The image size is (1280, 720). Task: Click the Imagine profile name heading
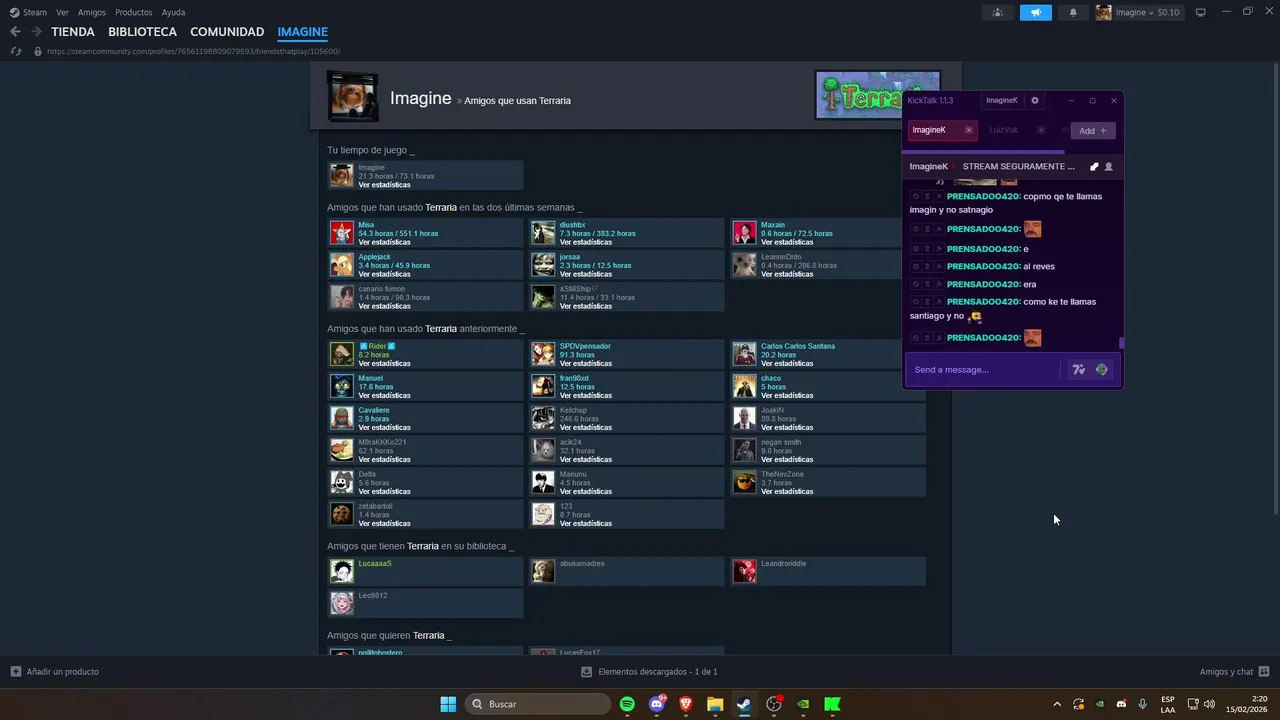point(420,98)
